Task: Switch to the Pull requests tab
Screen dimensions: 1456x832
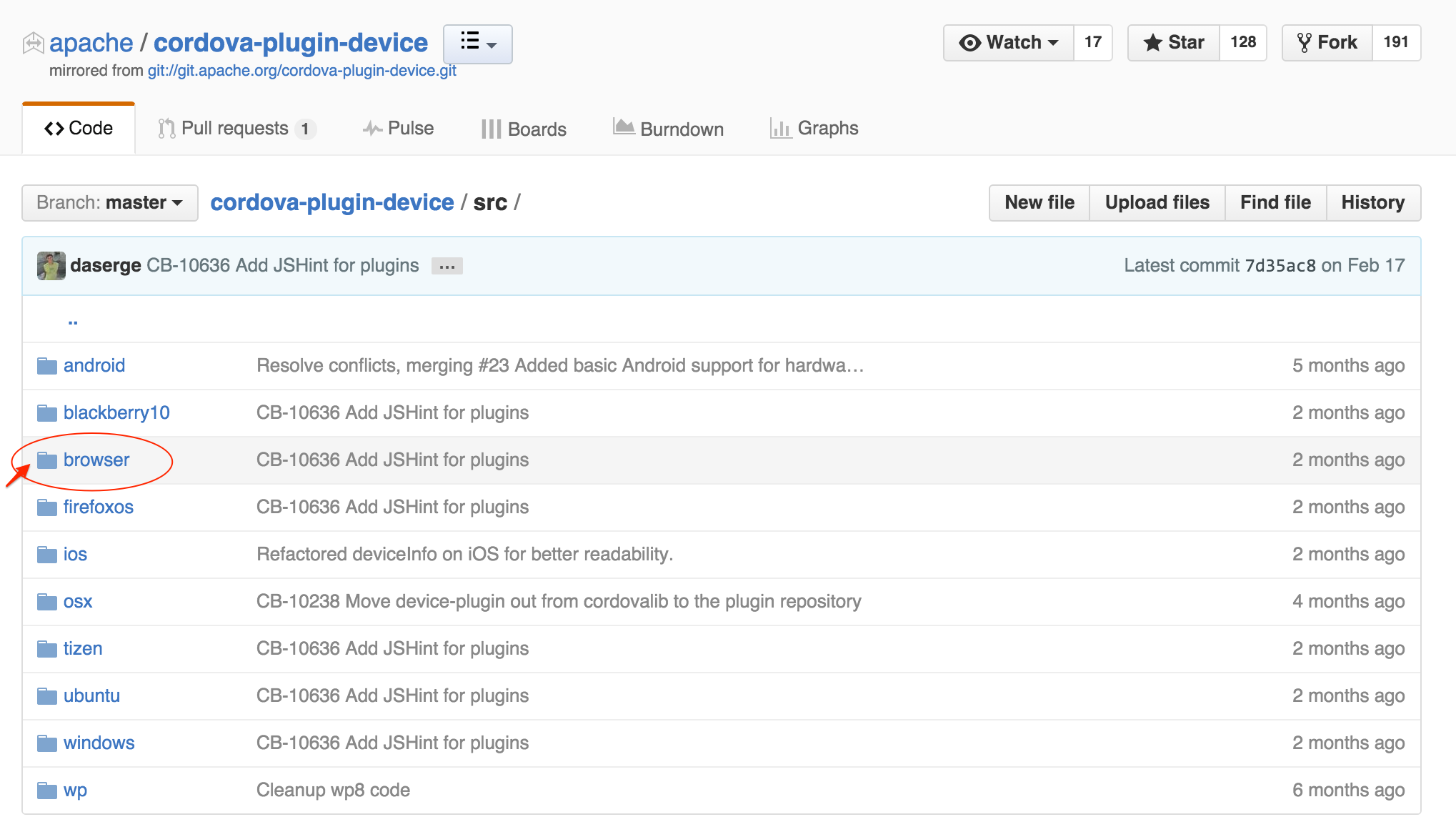Action: click(x=236, y=129)
